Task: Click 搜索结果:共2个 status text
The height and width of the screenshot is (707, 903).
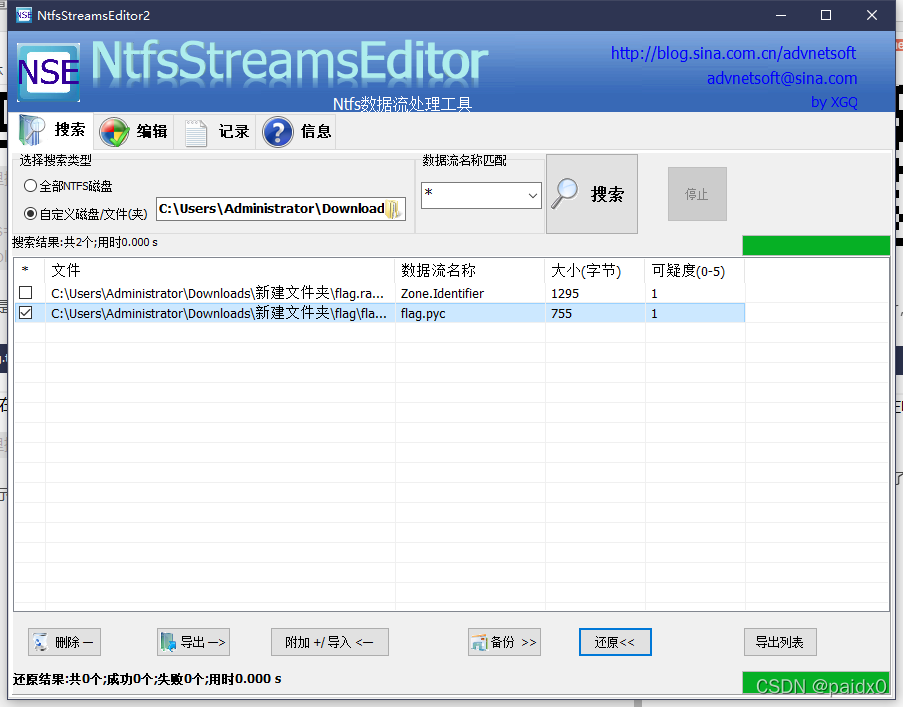Action: [x=85, y=242]
